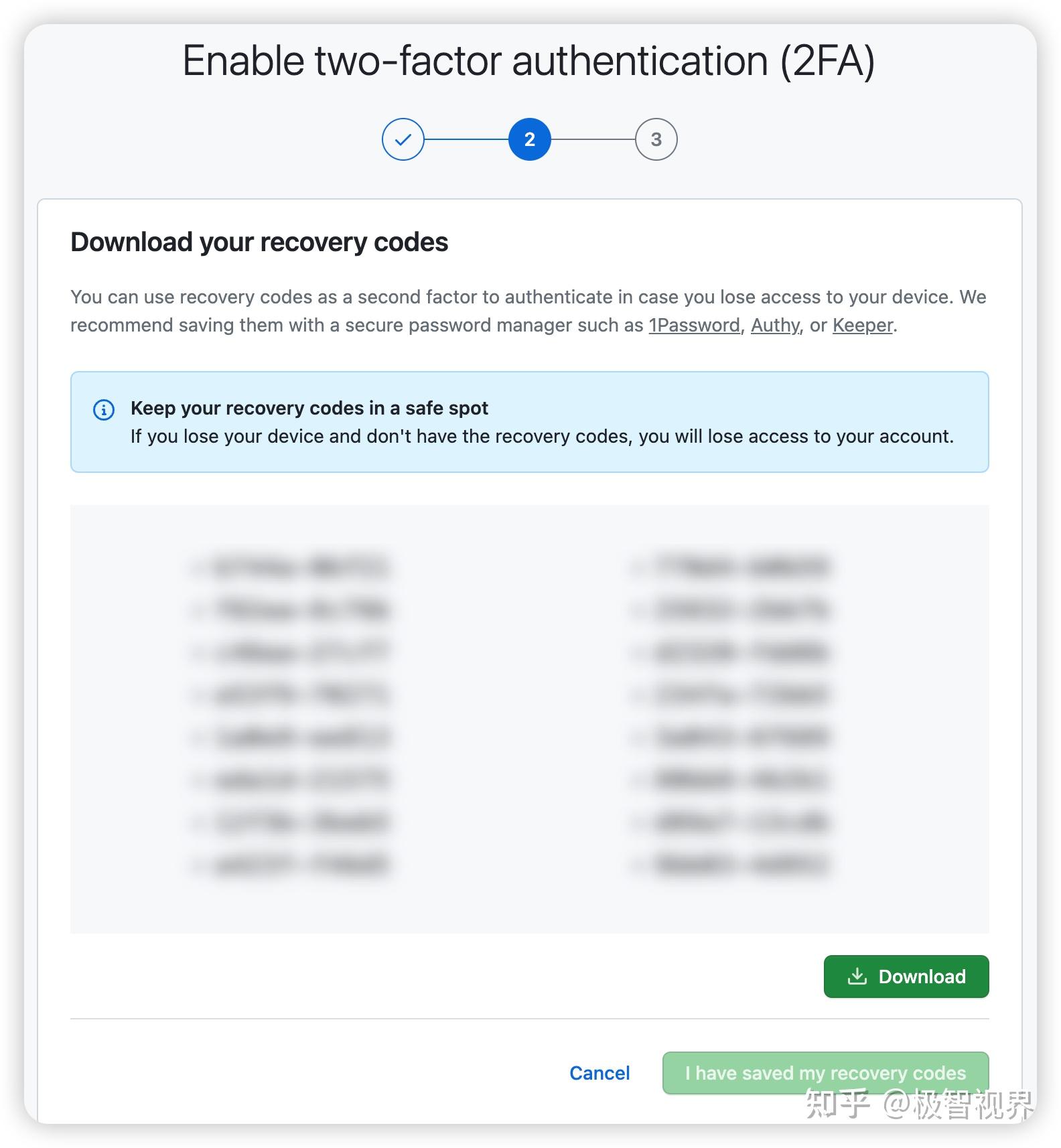The width and height of the screenshot is (1061, 1148).
Task: Click the "If you lose your device" warning sentence
Action: pos(541,437)
